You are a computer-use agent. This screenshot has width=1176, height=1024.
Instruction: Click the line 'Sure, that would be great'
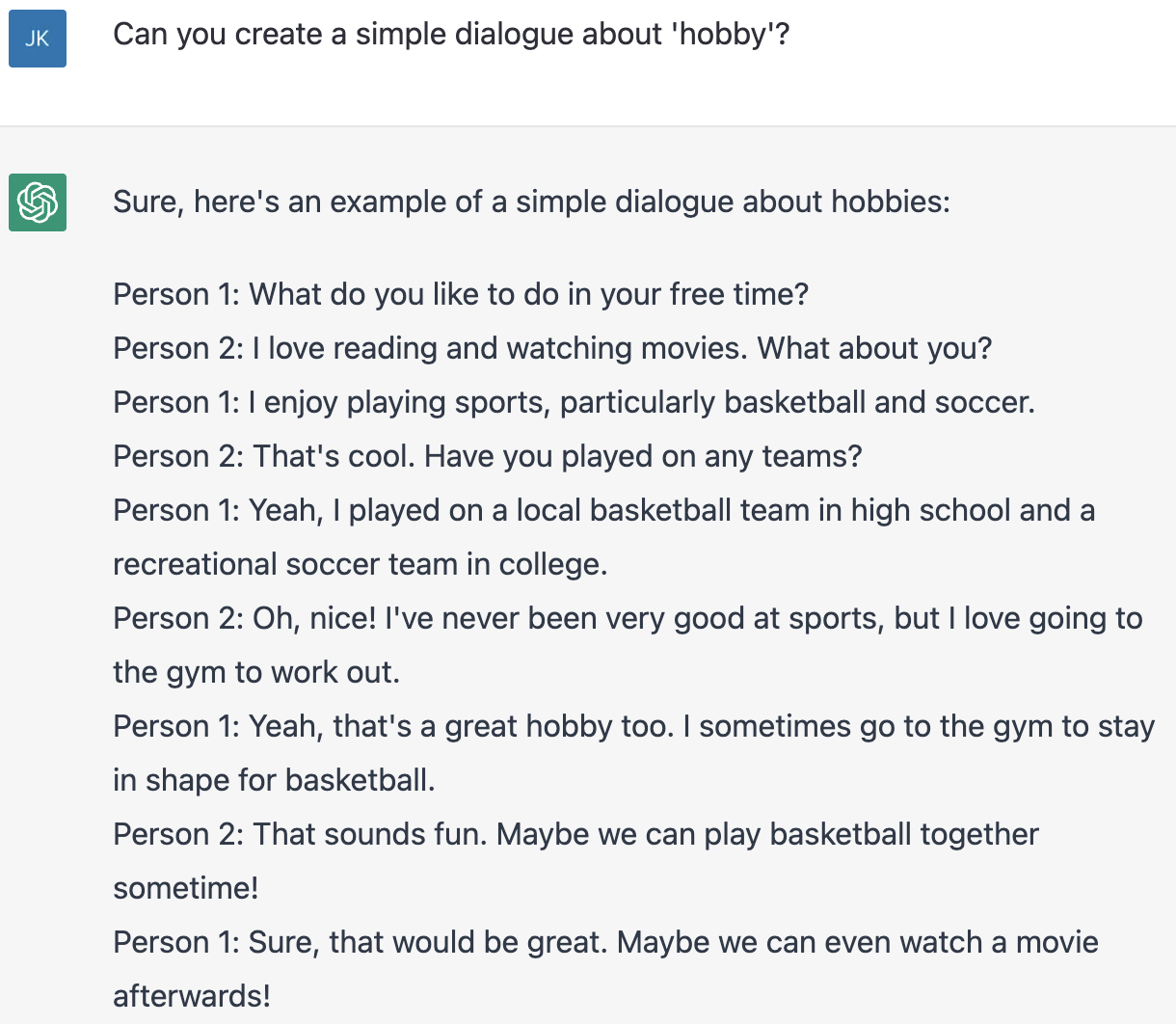(605, 942)
